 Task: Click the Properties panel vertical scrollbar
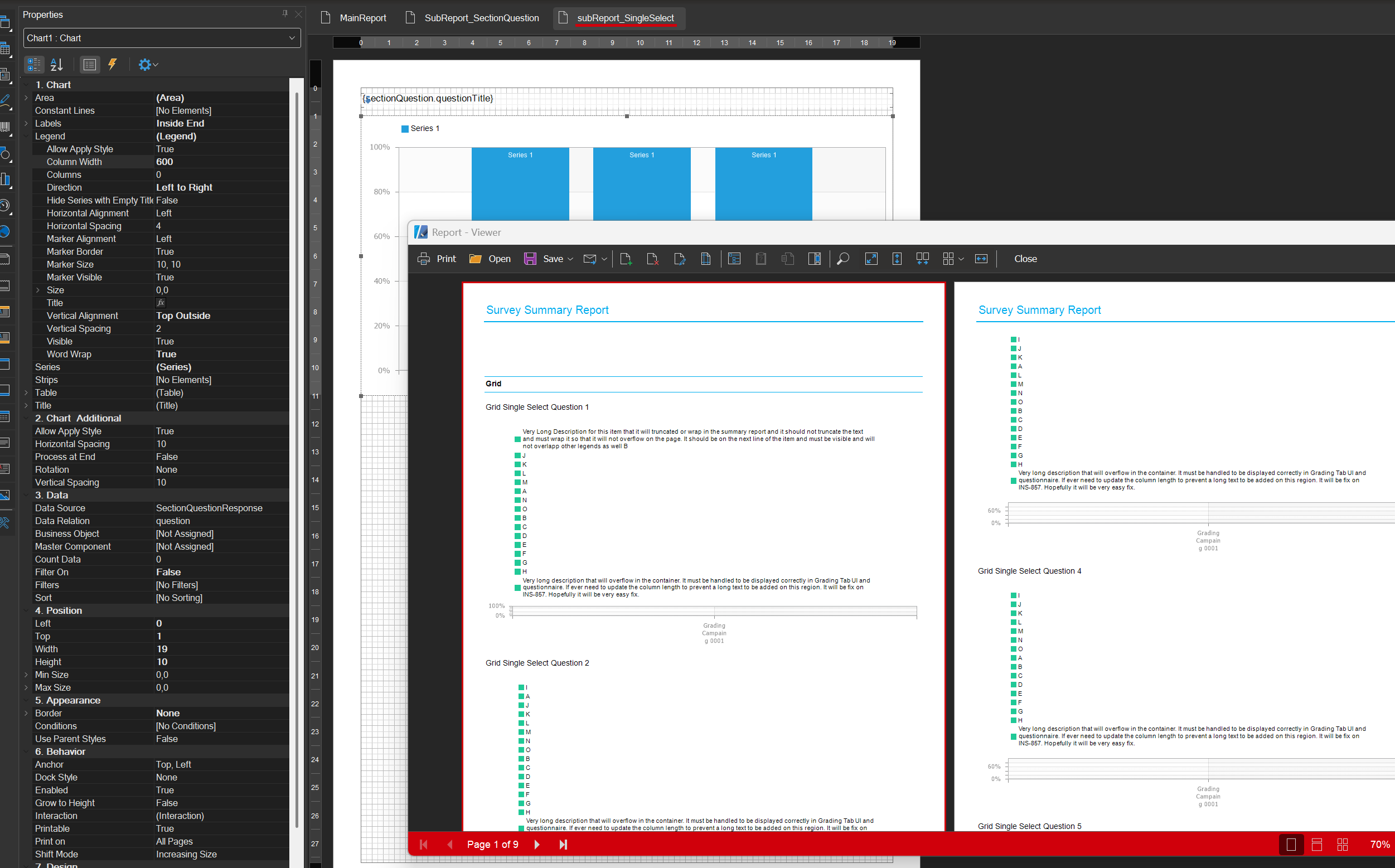pyautogui.click(x=297, y=459)
